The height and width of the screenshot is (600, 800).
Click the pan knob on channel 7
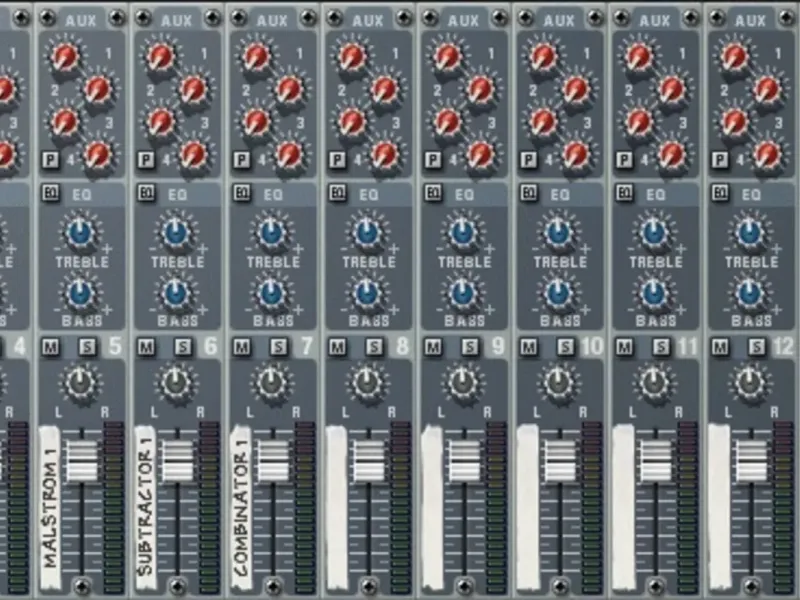click(x=272, y=383)
